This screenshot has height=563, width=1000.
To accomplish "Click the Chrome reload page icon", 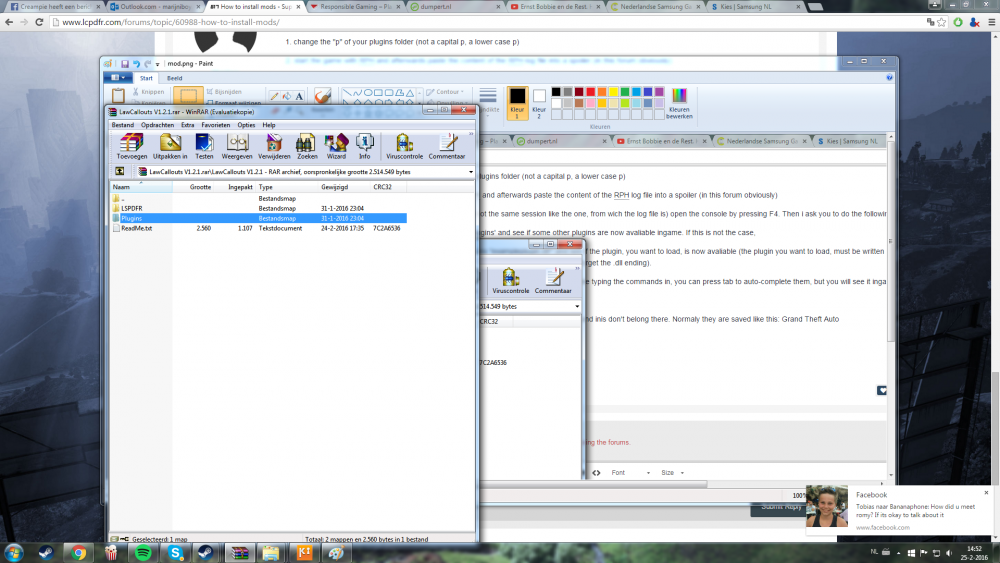I will (x=39, y=22).
